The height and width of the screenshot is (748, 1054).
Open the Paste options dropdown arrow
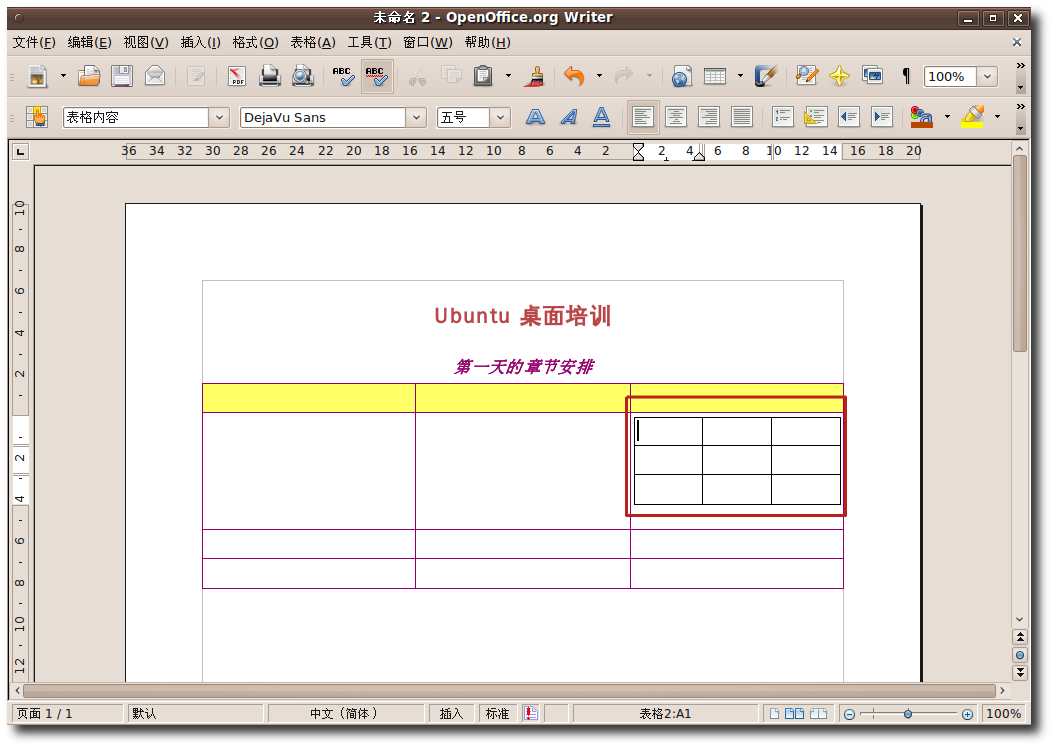point(508,76)
